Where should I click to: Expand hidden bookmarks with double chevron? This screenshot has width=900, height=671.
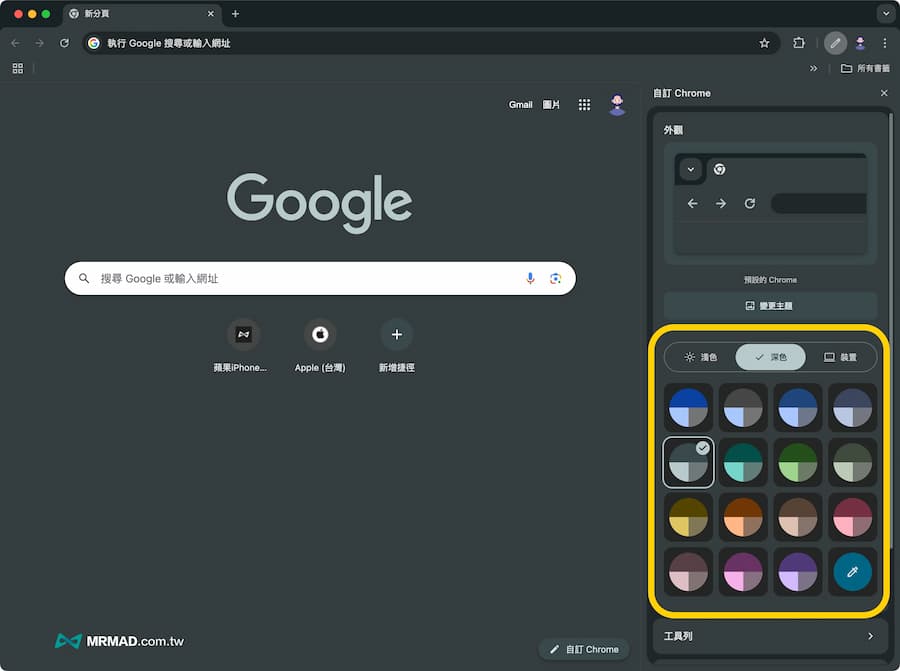[813, 68]
